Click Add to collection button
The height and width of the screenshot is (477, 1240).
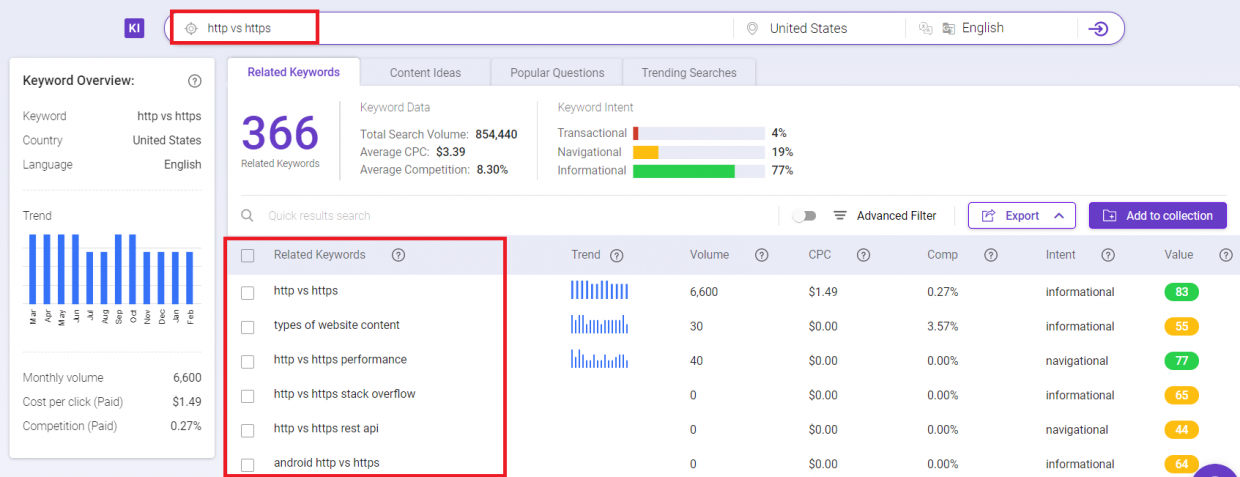tap(1157, 215)
